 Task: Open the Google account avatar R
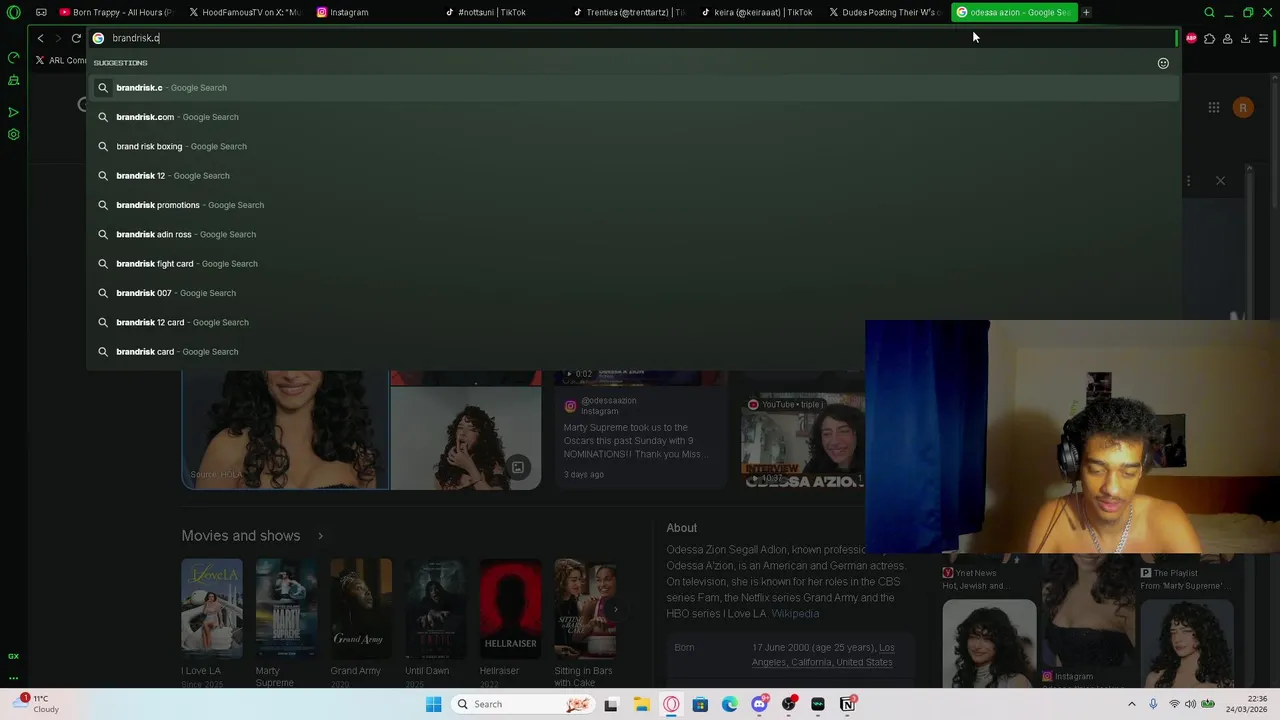[1243, 107]
